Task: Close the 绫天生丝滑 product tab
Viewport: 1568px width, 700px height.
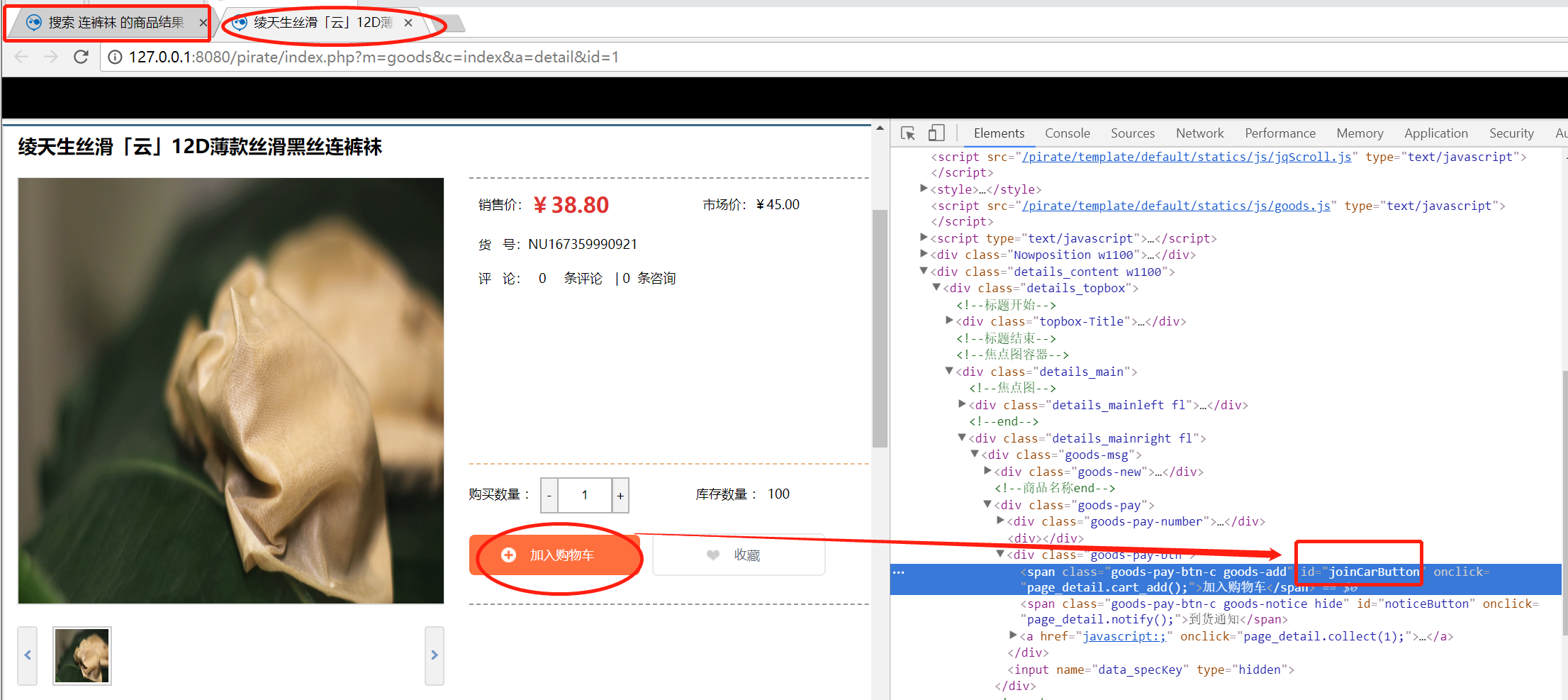Action: pos(408,23)
